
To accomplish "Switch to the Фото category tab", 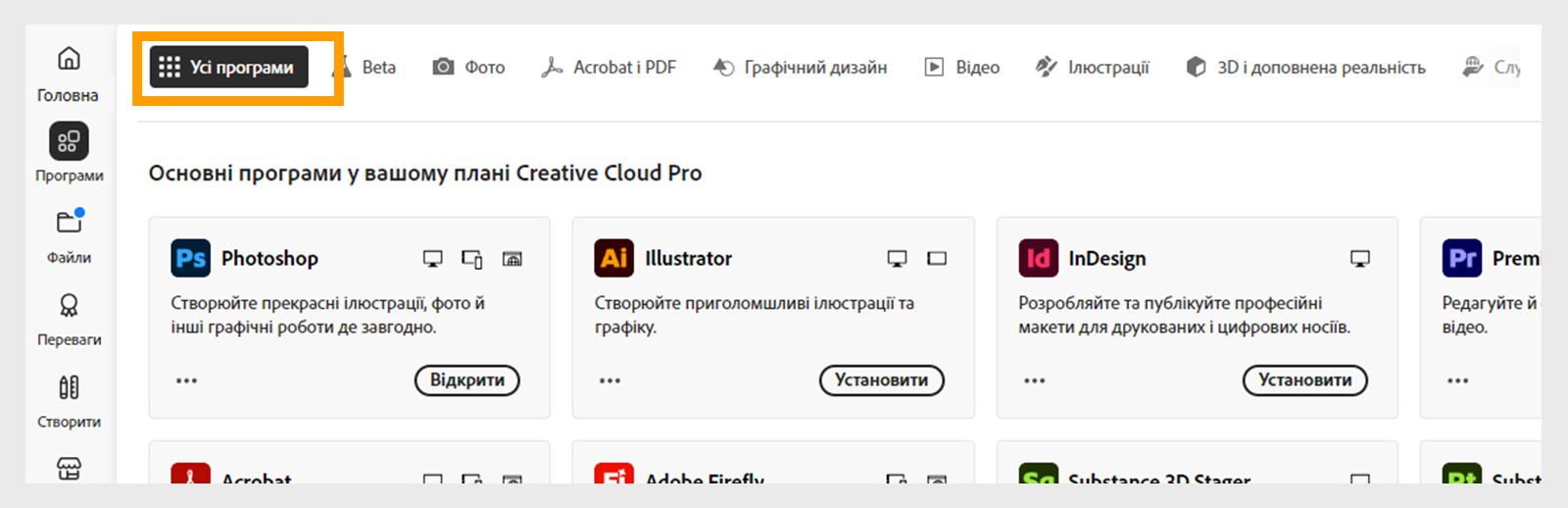I will tap(468, 67).
